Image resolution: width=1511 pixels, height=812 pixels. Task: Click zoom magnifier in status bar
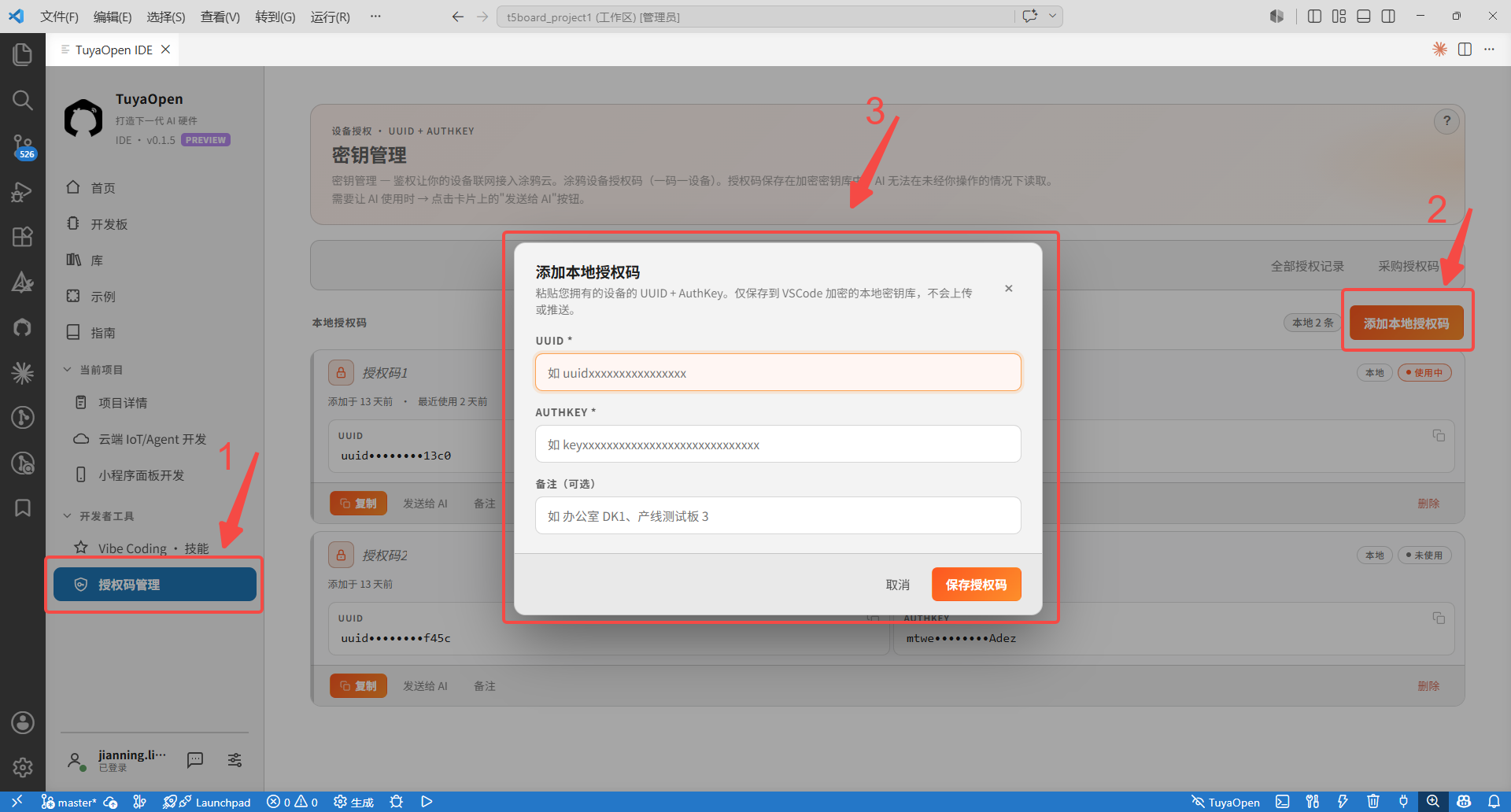pyautogui.click(x=1433, y=802)
